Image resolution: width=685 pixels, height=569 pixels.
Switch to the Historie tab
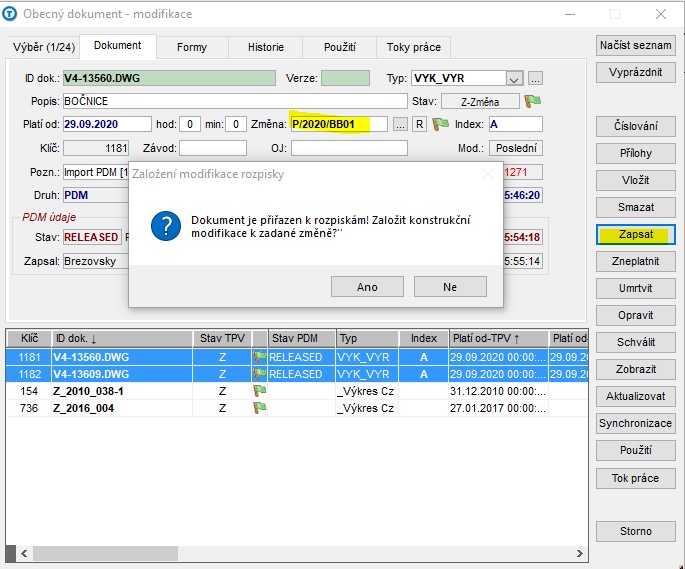point(266,47)
